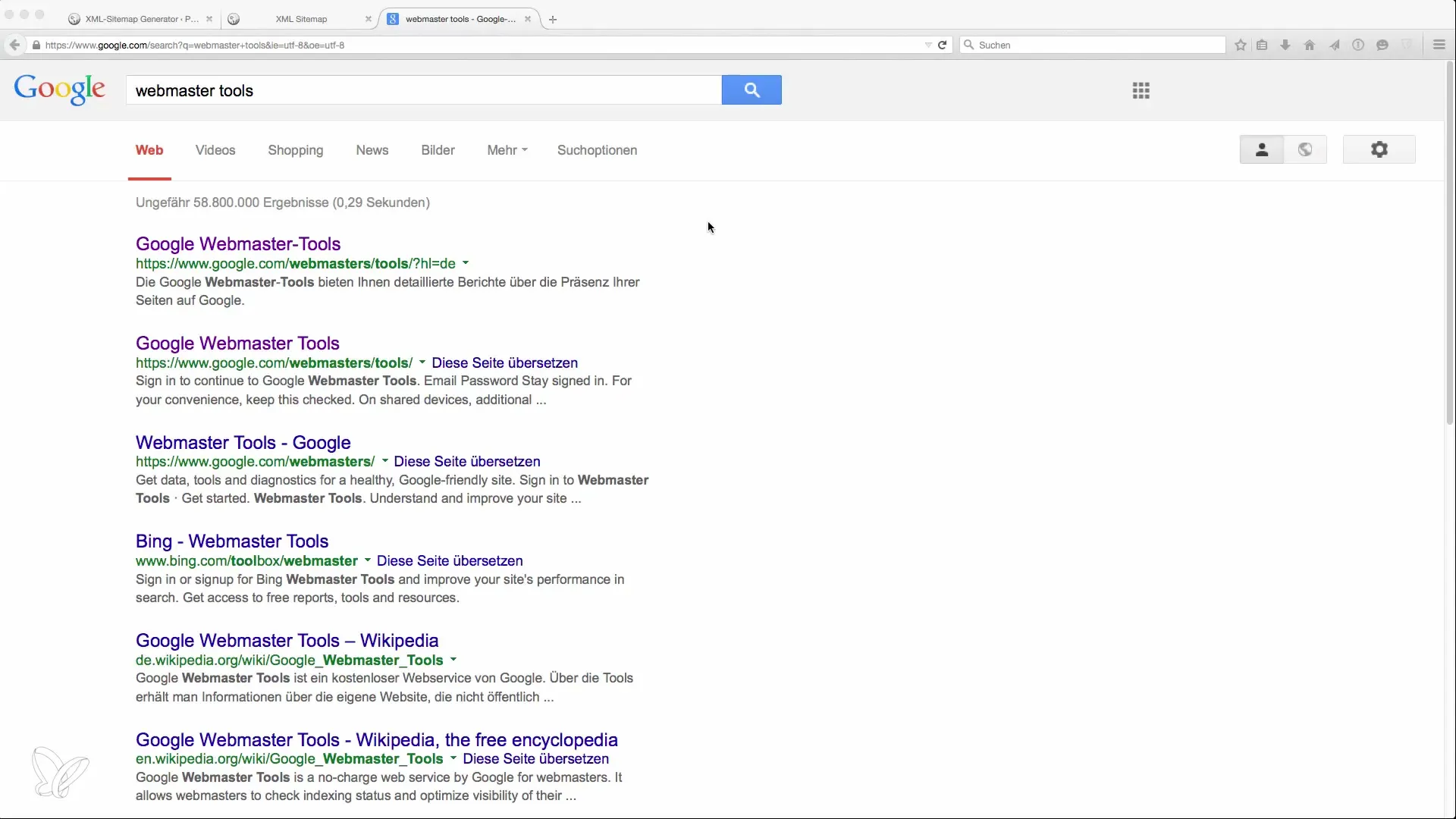Open the URL history dropdown arrow

pos(928,45)
